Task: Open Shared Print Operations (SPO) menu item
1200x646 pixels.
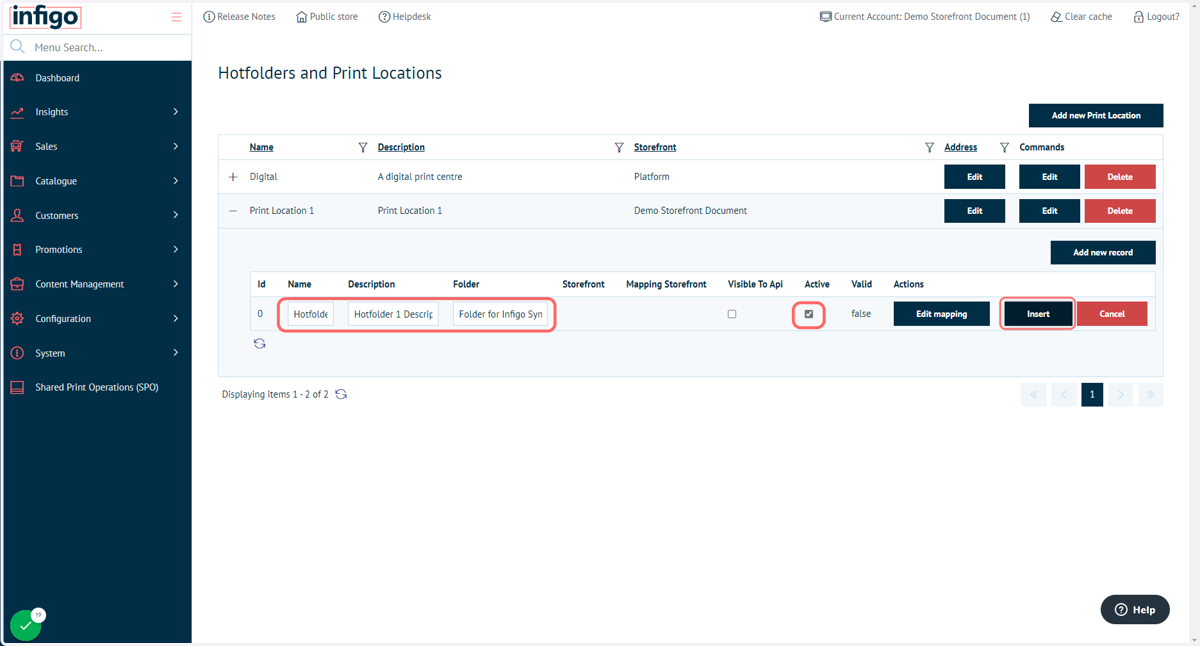Action: click(x=96, y=387)
